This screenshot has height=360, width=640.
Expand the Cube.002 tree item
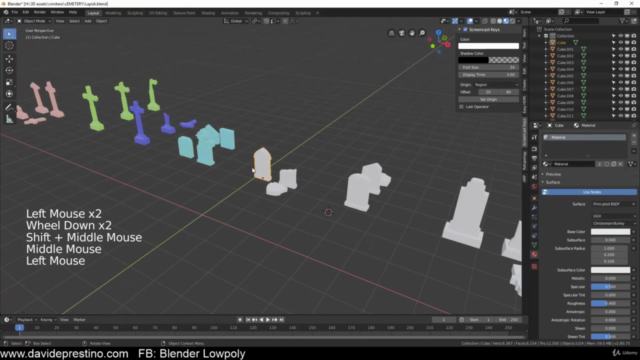[x=546, y=56]
